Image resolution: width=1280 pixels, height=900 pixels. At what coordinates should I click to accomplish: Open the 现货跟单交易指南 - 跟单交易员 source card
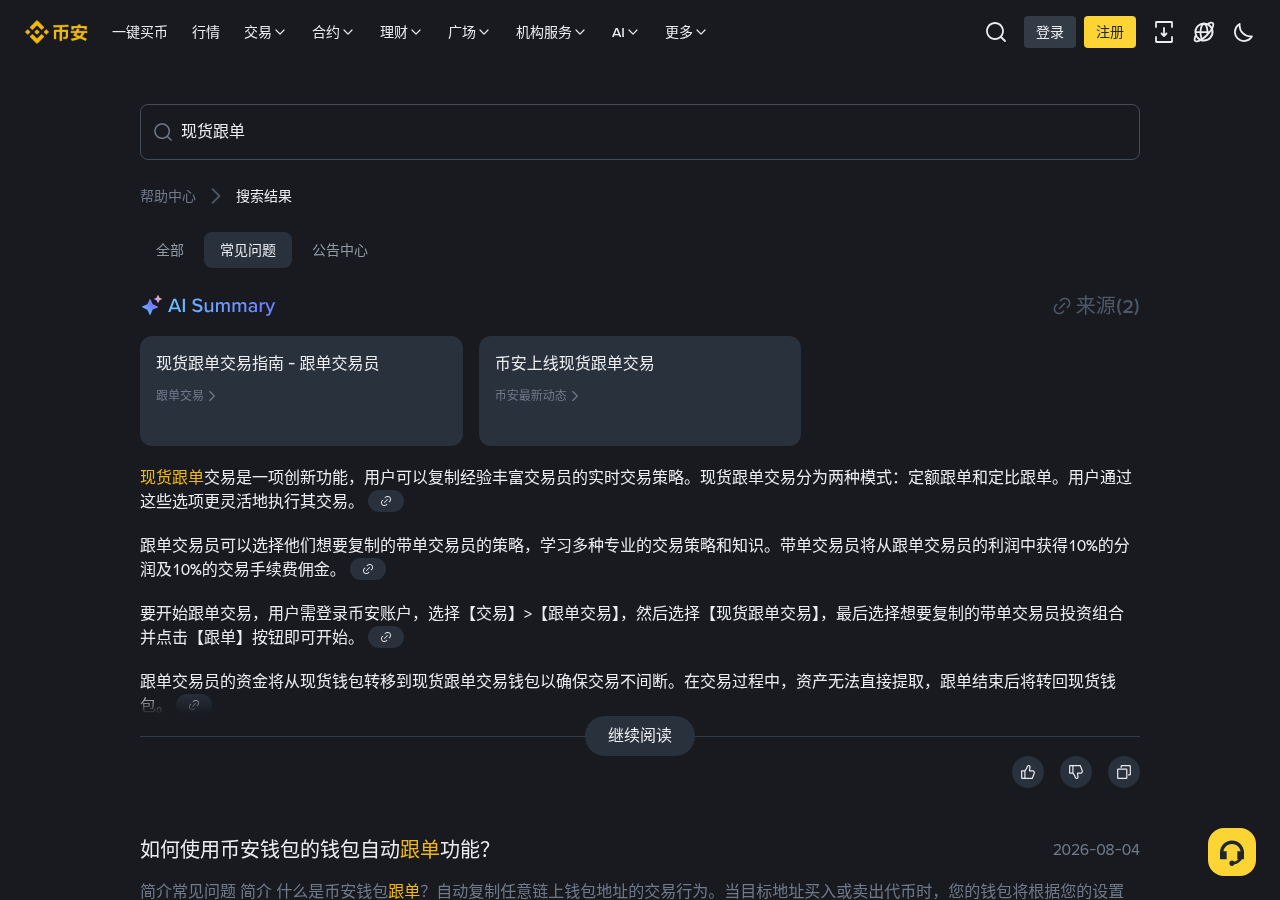tap(301, 391)
